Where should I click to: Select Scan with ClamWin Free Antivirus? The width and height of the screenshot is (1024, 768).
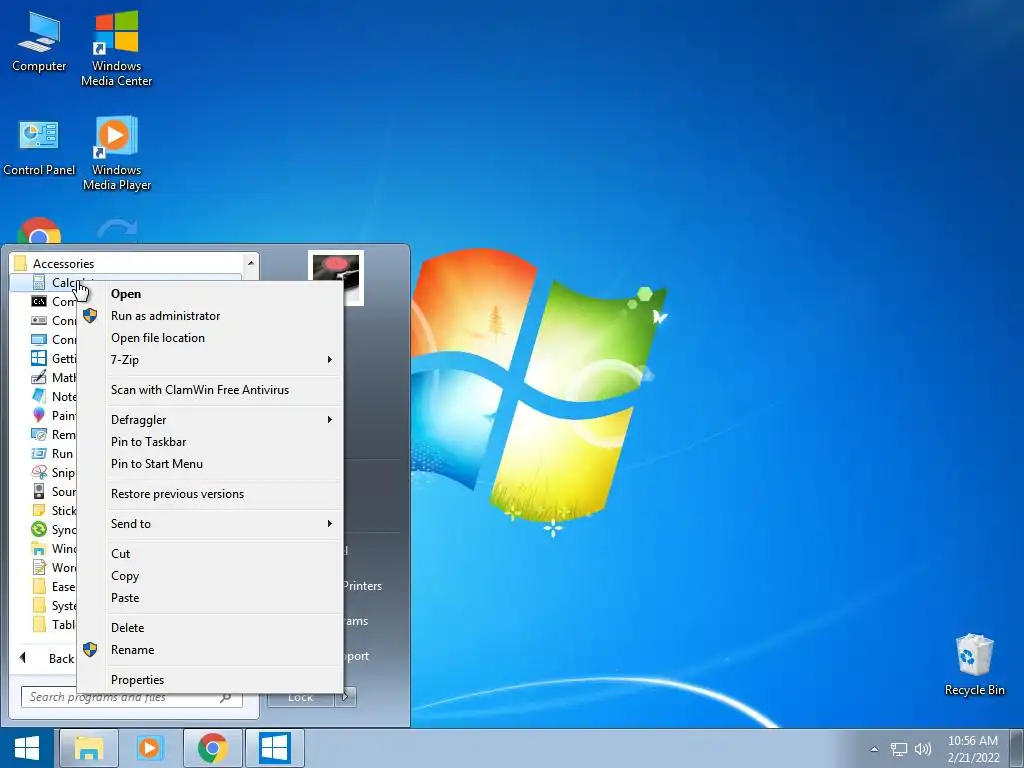pos(210,390)
